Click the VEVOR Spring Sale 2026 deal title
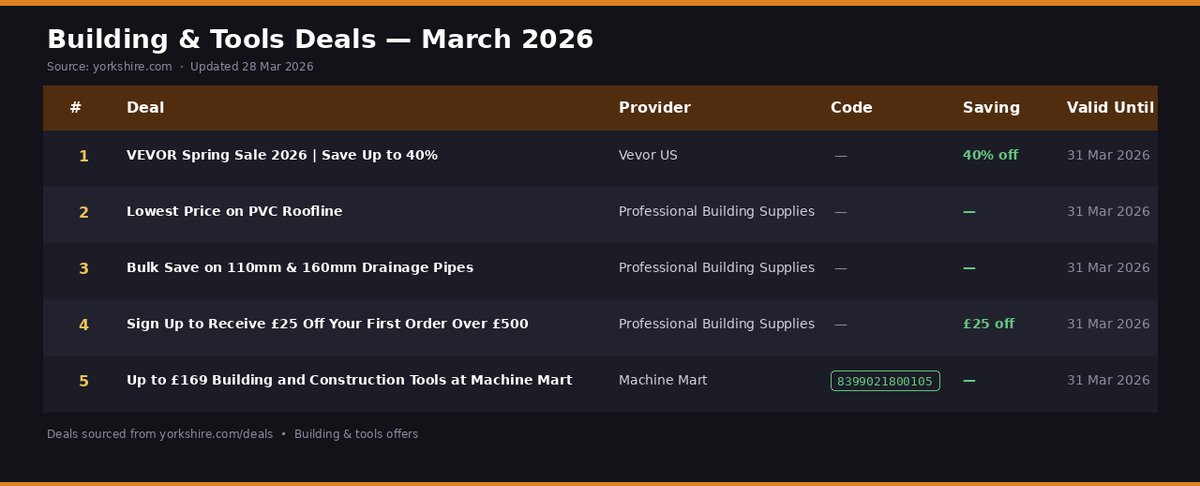 [x=282, y=156]
